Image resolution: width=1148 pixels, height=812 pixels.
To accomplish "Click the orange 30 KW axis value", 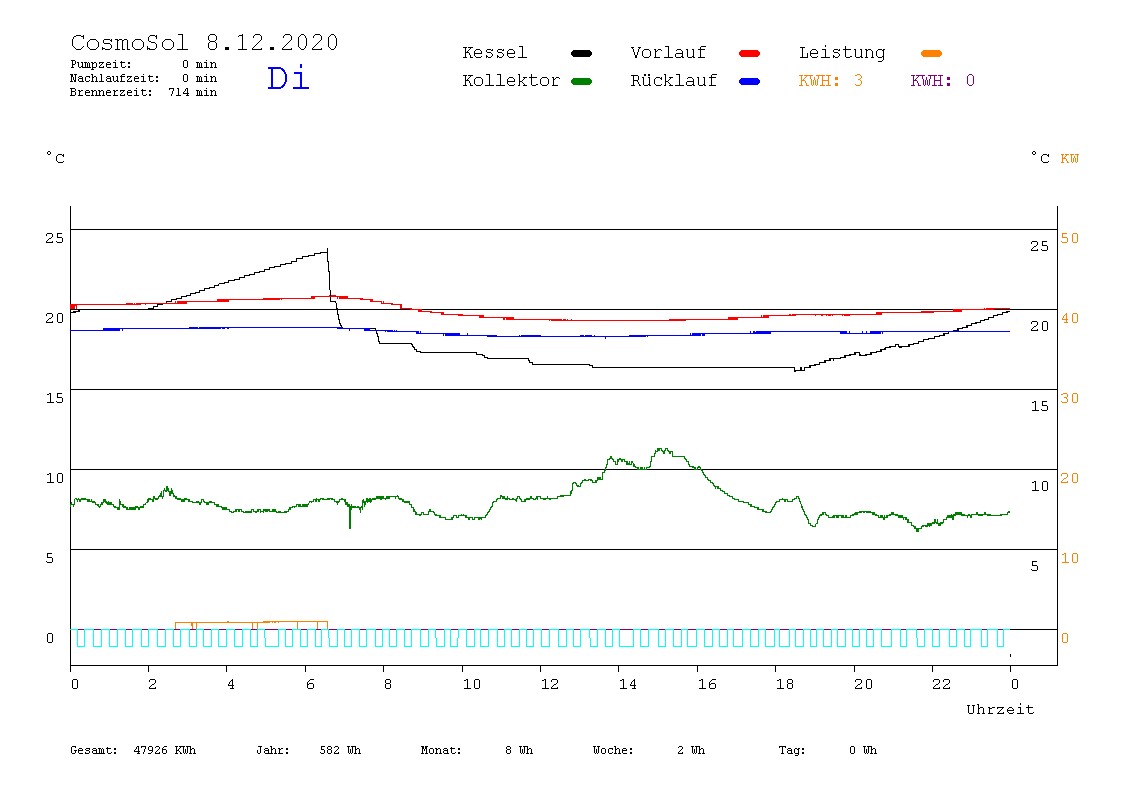I will [1070, 398].
